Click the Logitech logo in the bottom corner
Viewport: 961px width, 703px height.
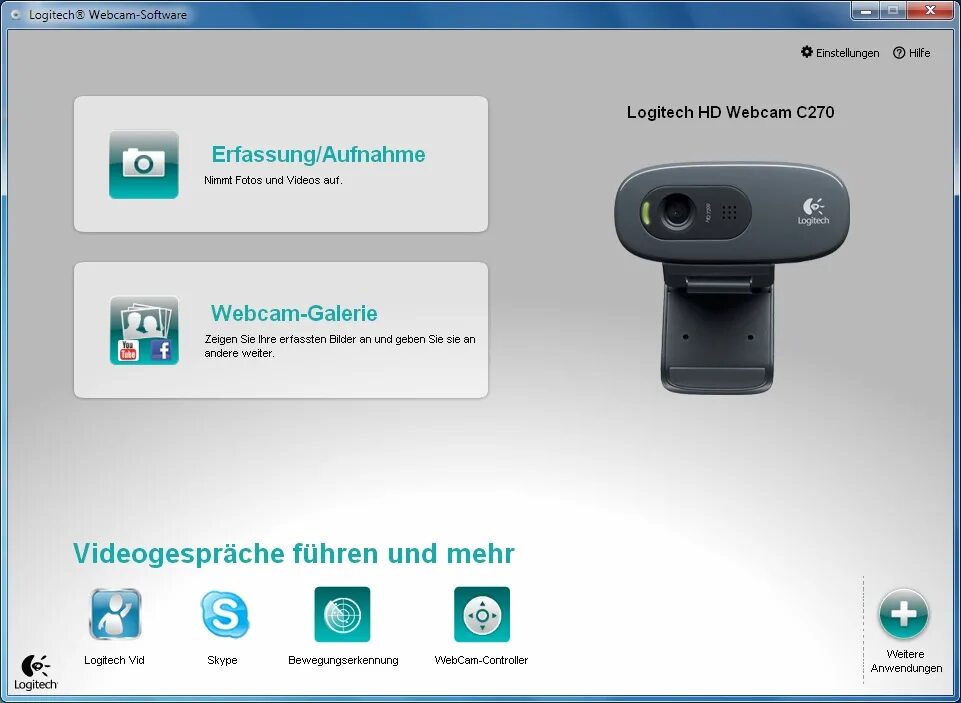pyautogui.click(x=36, y=672)
